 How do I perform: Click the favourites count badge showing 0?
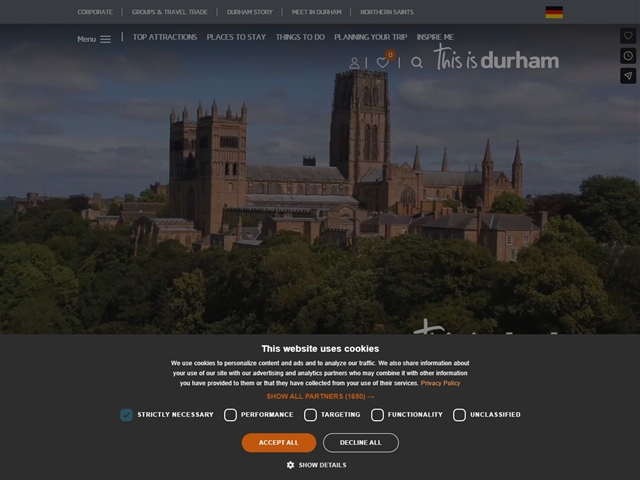point(390,55)
